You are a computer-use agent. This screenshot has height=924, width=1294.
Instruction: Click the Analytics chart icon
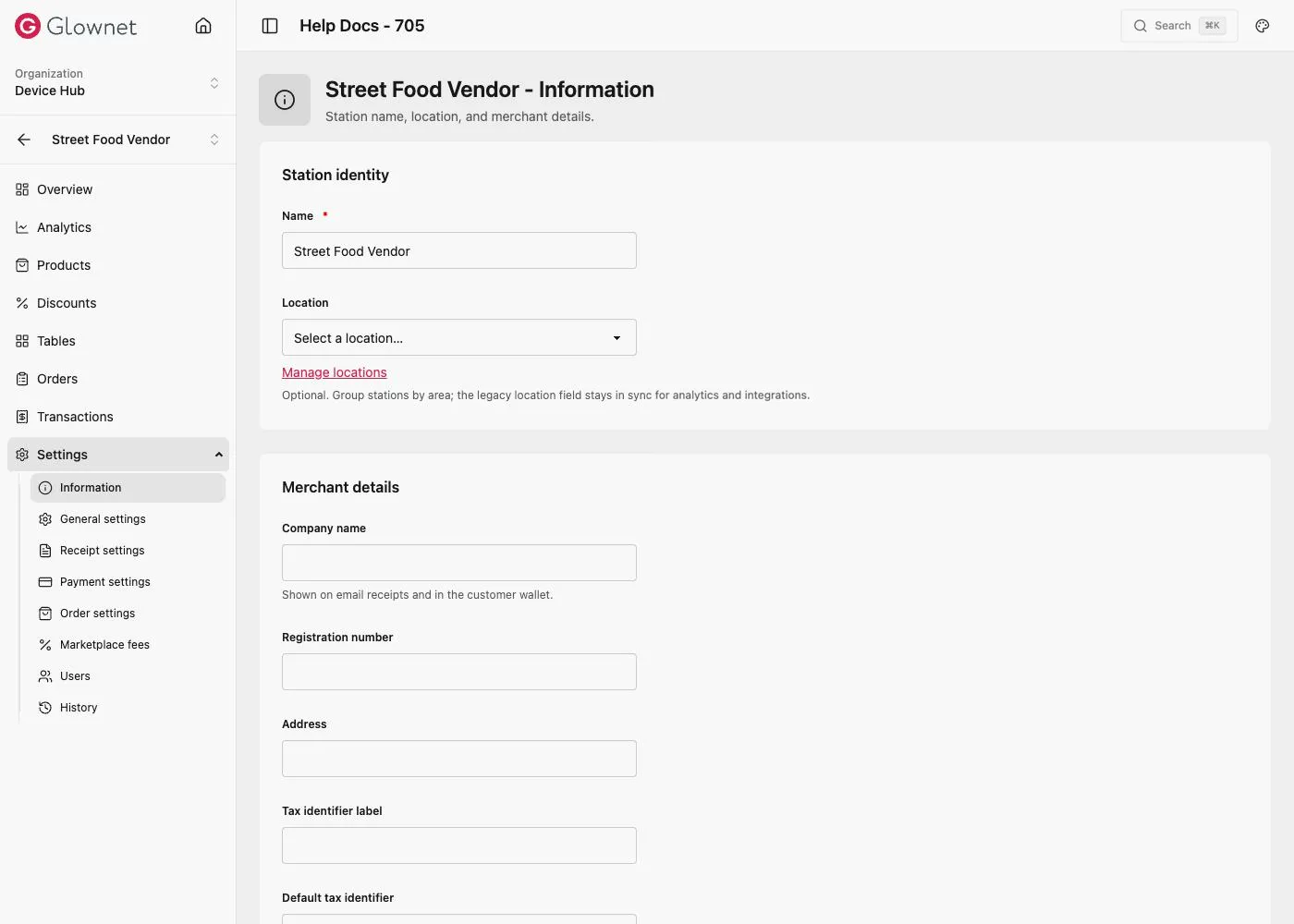tap(22, 227)
